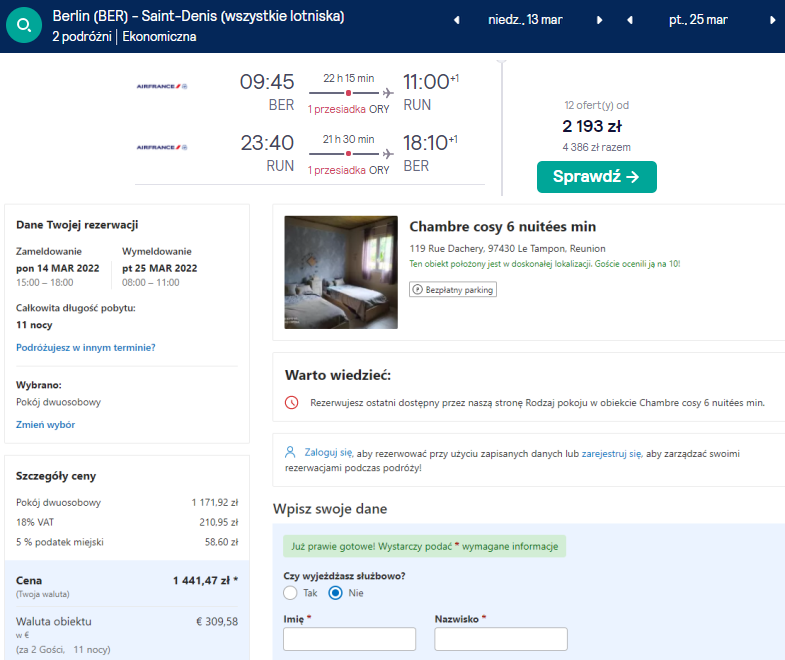Open the zarejestruj się link
The height and width of the screenshot is (660, 785).
pos(611,454)
